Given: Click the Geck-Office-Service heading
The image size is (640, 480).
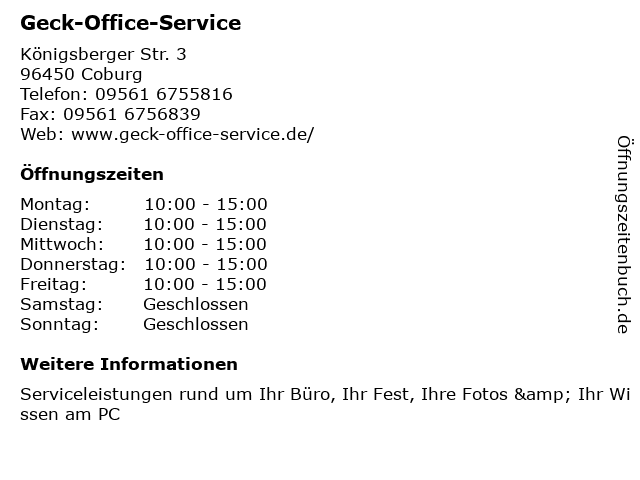Looking at the screenshot, I should point(131,23).
